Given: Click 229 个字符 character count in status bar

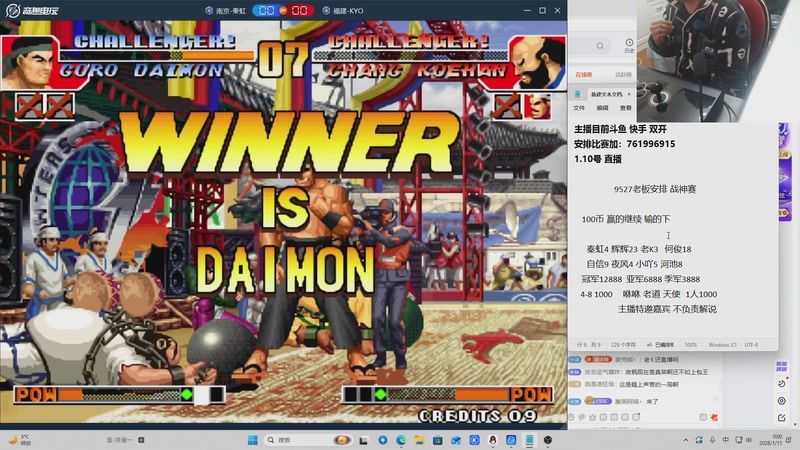Looking at the screenshot, I should 623,345.
